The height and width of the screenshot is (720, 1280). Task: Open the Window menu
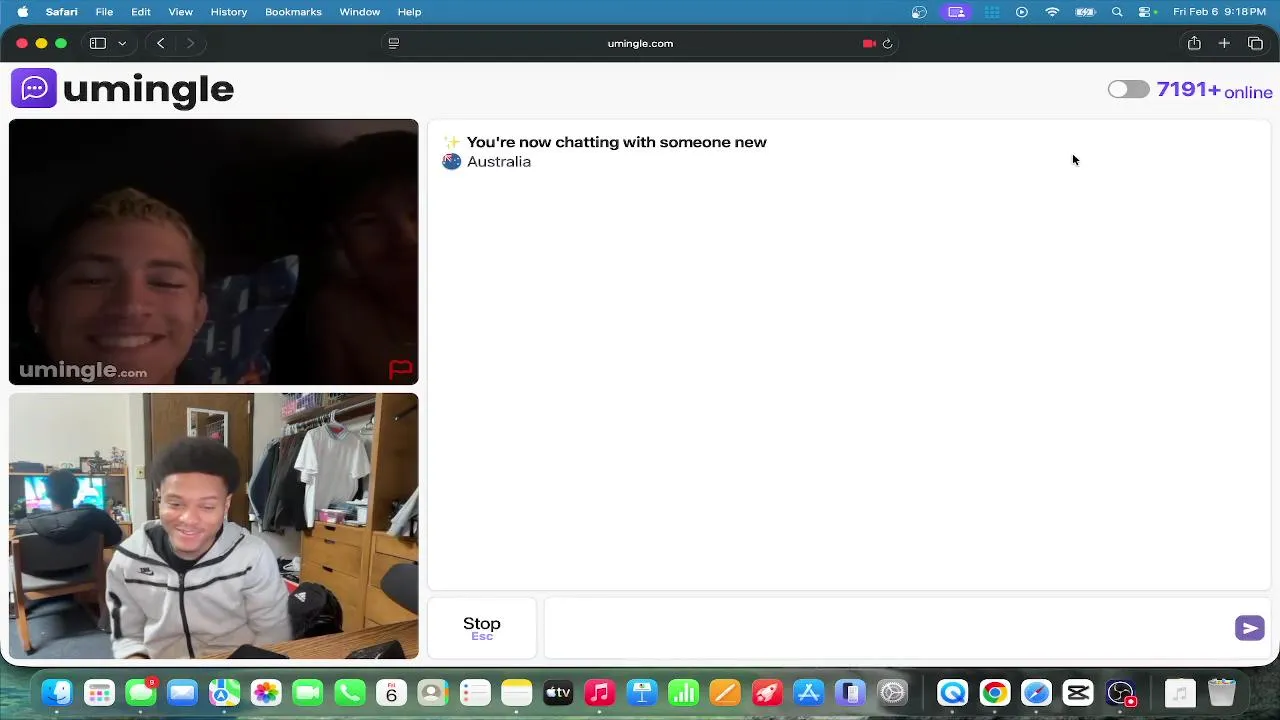[x=359, y=12]
